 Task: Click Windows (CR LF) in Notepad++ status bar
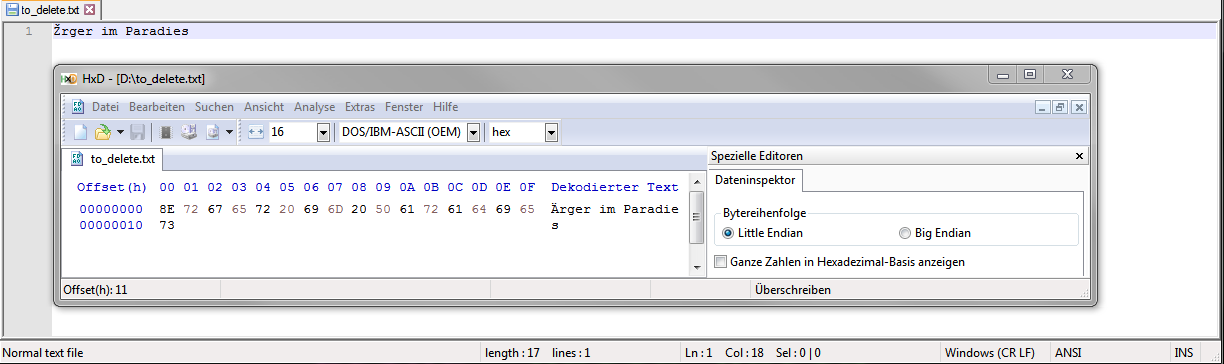coord(990,353)
